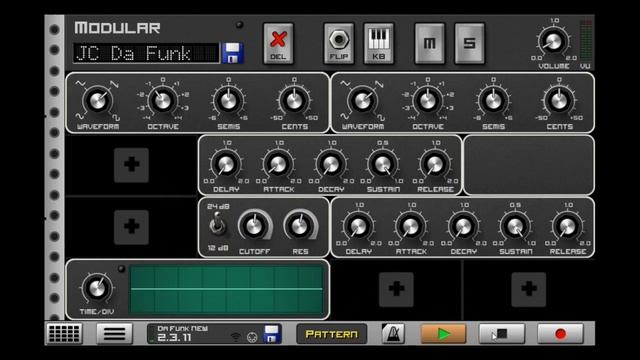
Task: Delete the module with the DEL button
Action: 278,44
